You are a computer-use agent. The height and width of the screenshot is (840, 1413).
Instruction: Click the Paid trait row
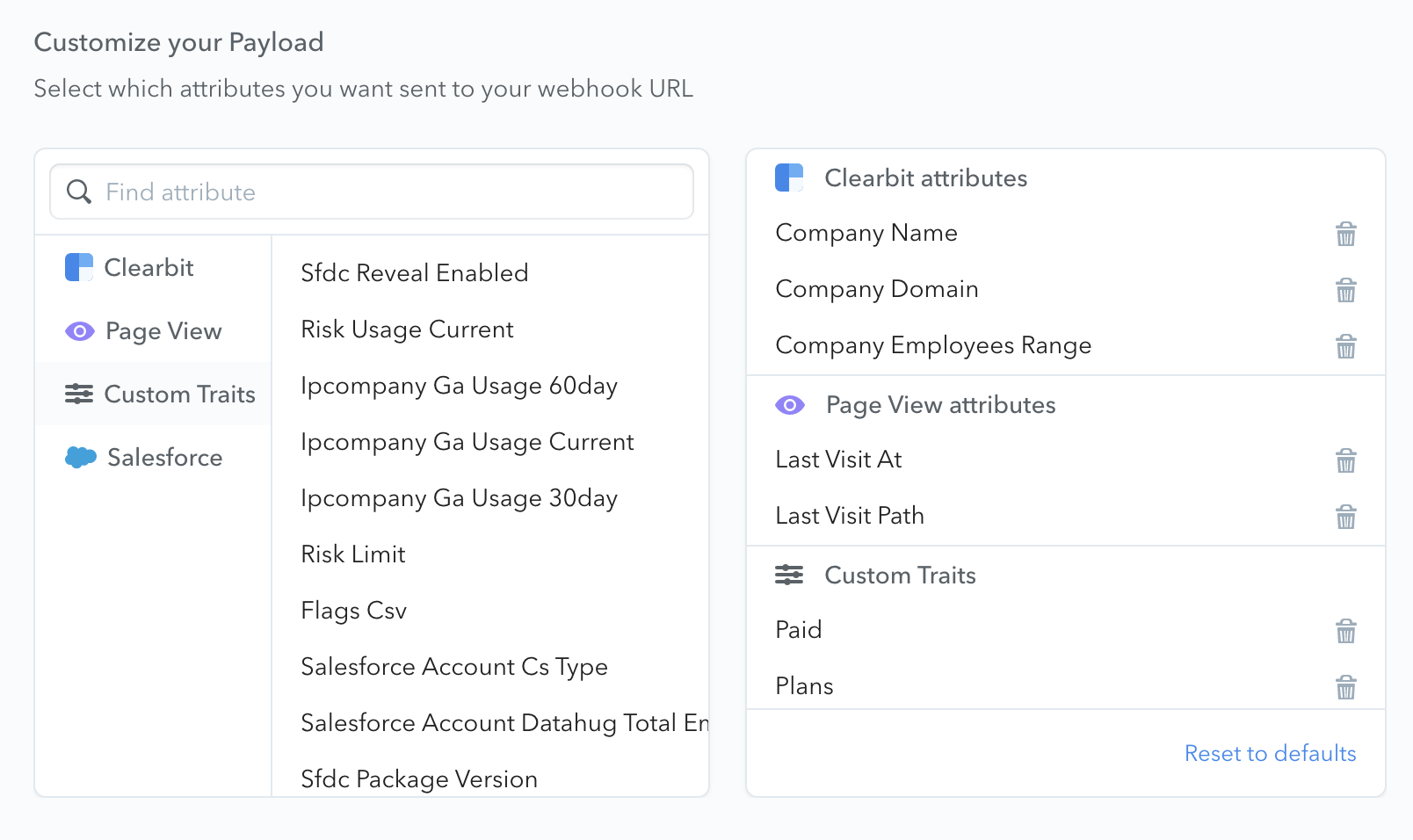pyautogui.click(x=1065, y=630)
